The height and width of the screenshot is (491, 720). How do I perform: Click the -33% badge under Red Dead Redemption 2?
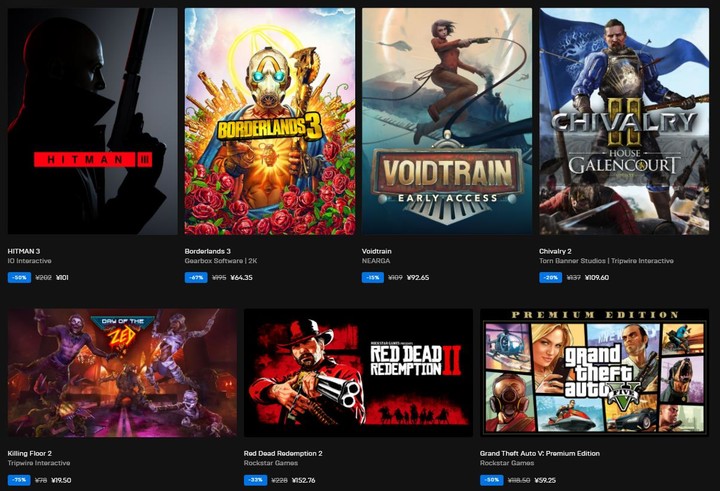pos(255,480)
